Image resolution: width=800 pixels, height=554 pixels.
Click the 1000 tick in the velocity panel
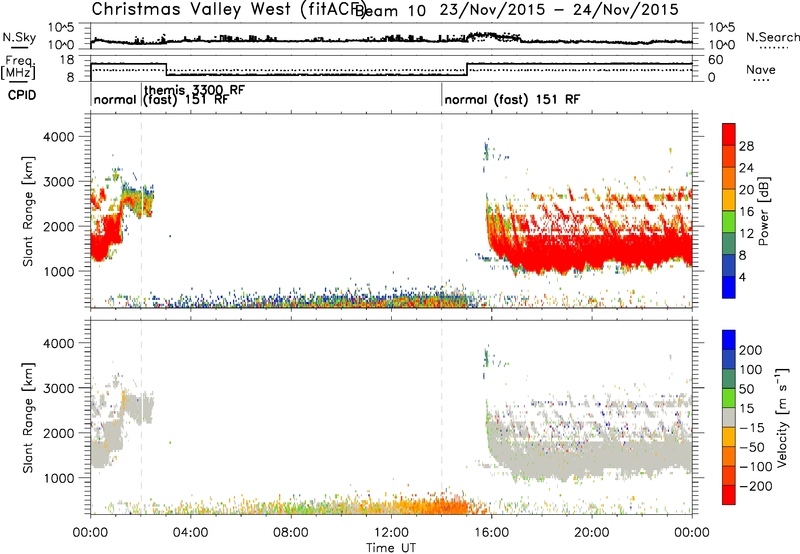[x=58, y=478]
